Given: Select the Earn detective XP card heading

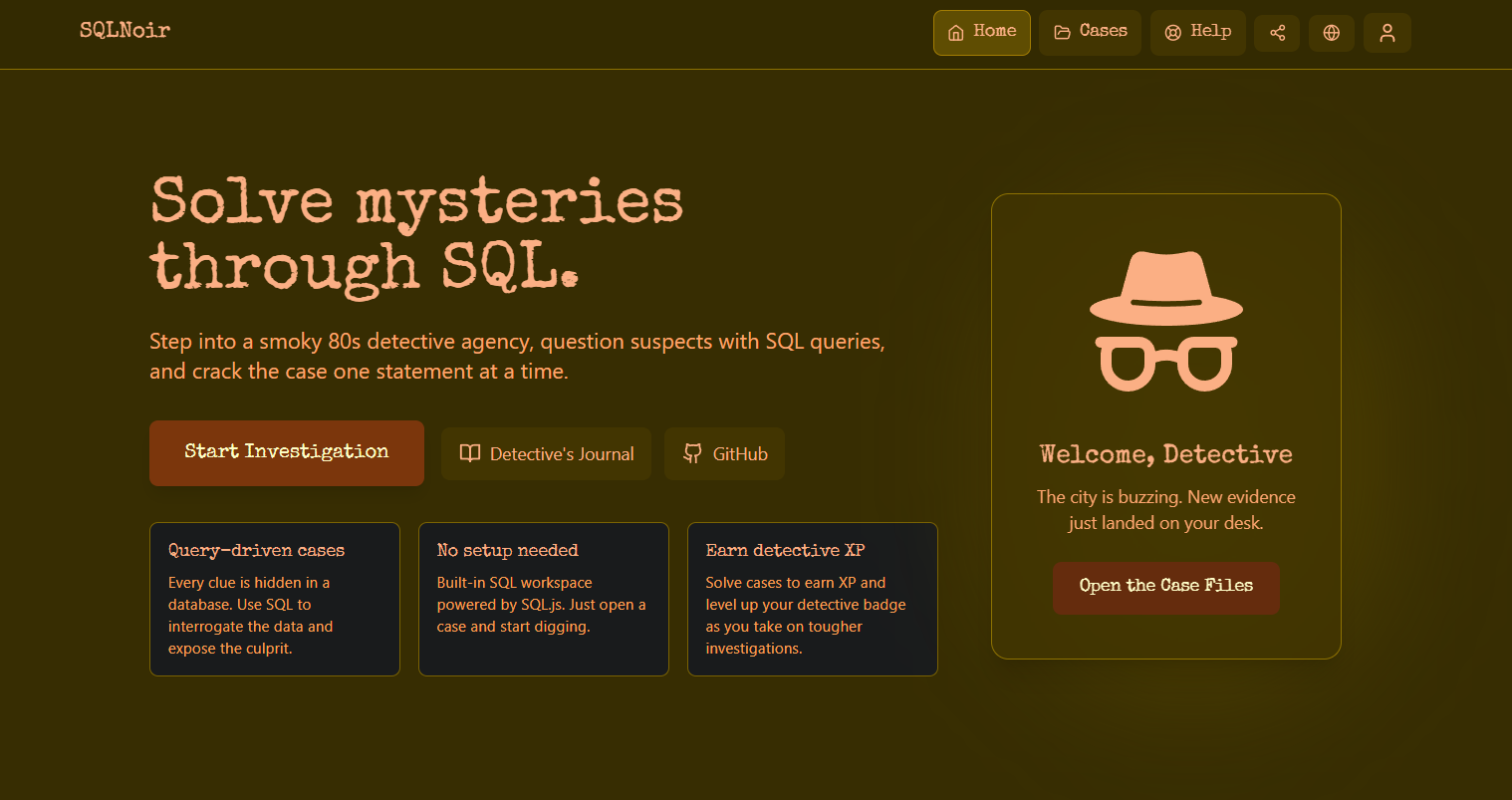Looking at the screenshot, I should coord(785,550).
